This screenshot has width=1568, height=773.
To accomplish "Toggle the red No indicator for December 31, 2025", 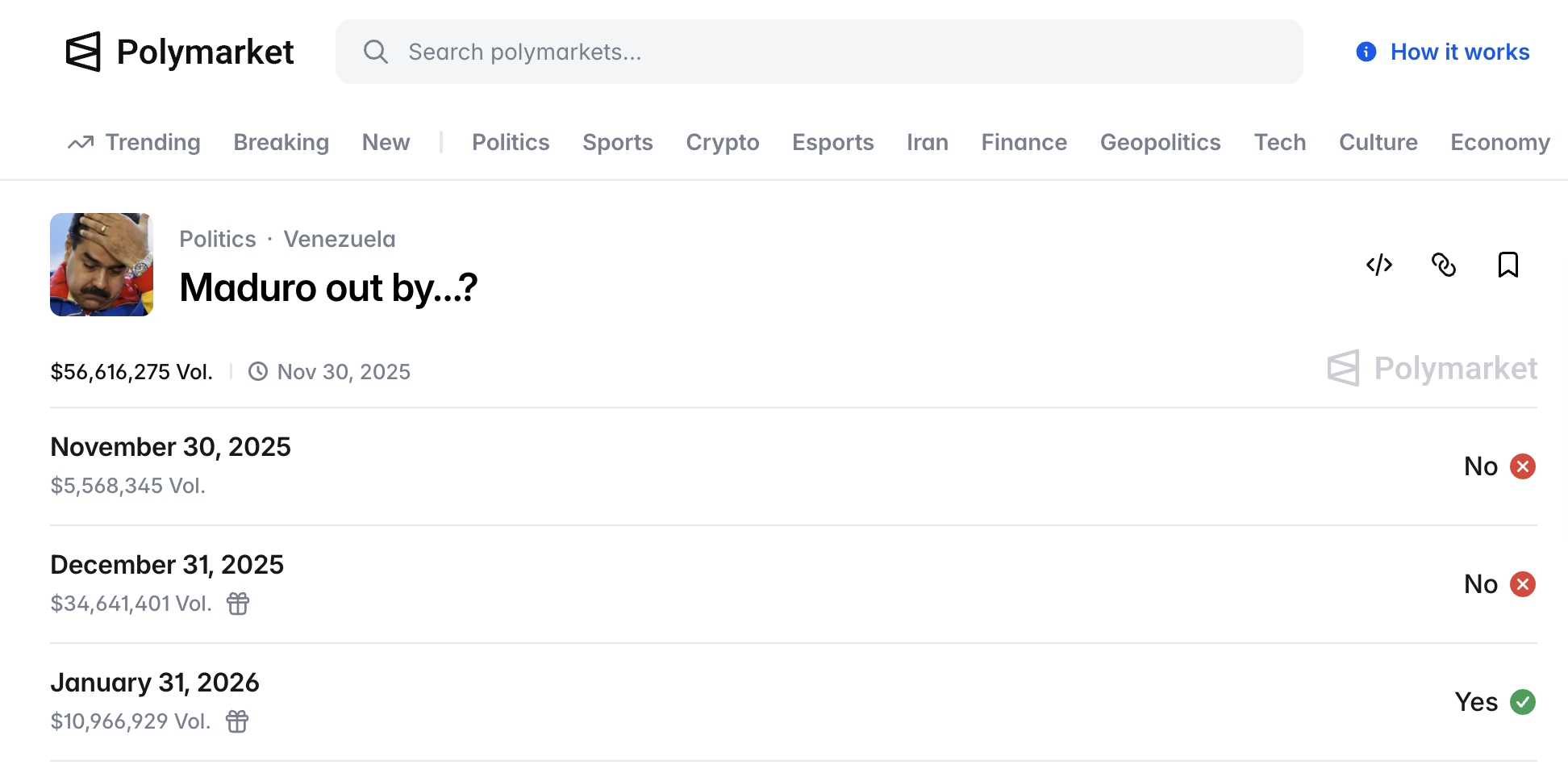I will tap(1523, 583).
